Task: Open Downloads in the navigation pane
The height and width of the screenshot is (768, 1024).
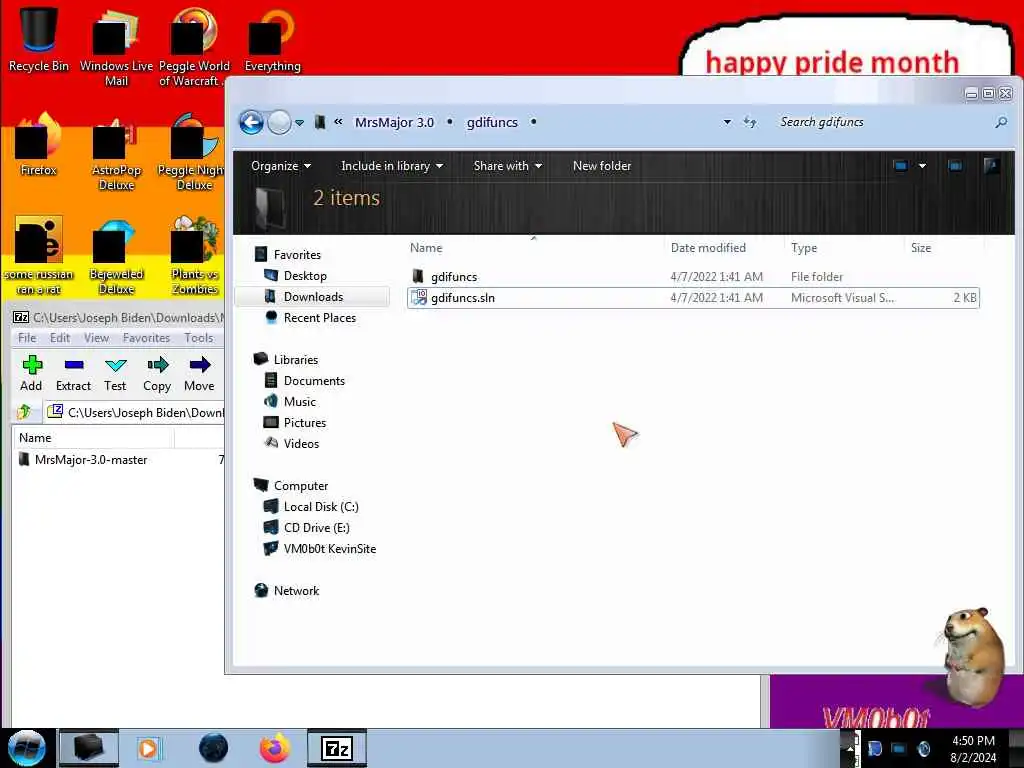Action: [313, 296]
